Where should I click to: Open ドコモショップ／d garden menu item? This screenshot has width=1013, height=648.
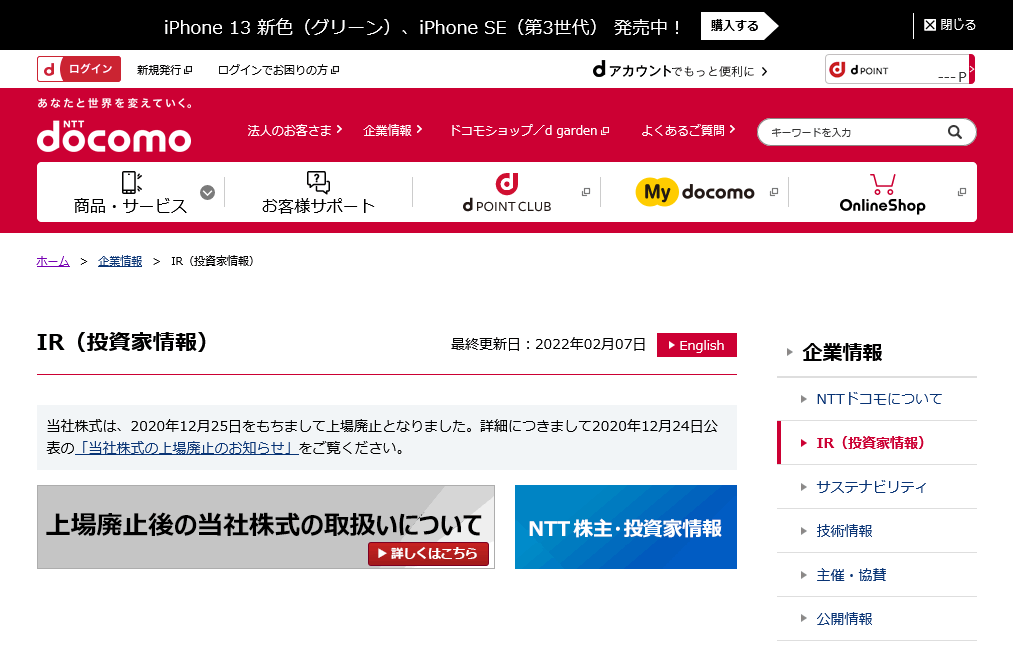(x=529, y=131)
